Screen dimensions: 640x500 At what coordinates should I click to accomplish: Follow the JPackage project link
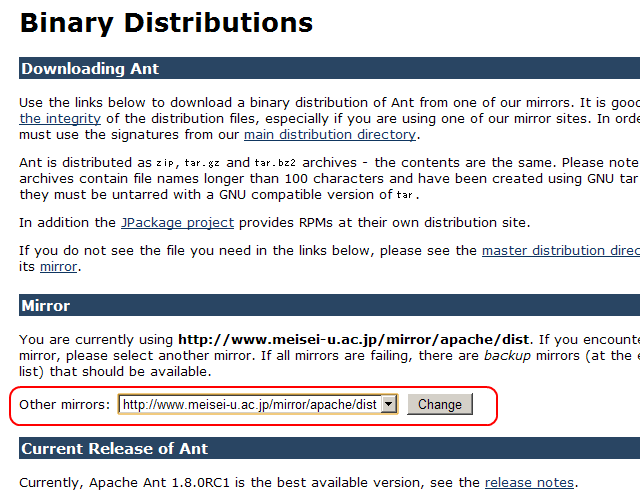click(177, 222)
